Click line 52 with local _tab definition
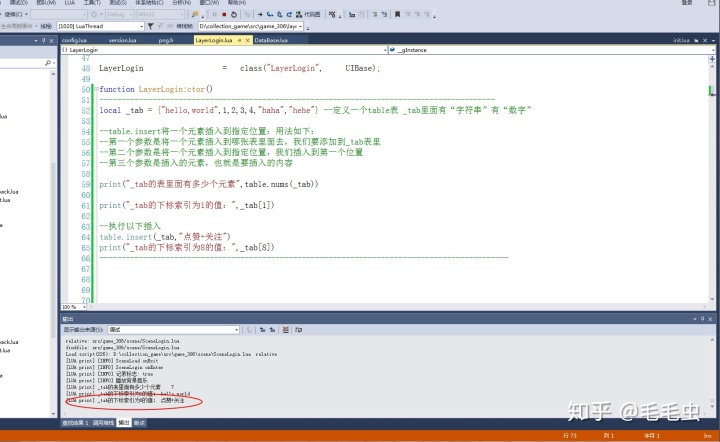 [315, 110]
